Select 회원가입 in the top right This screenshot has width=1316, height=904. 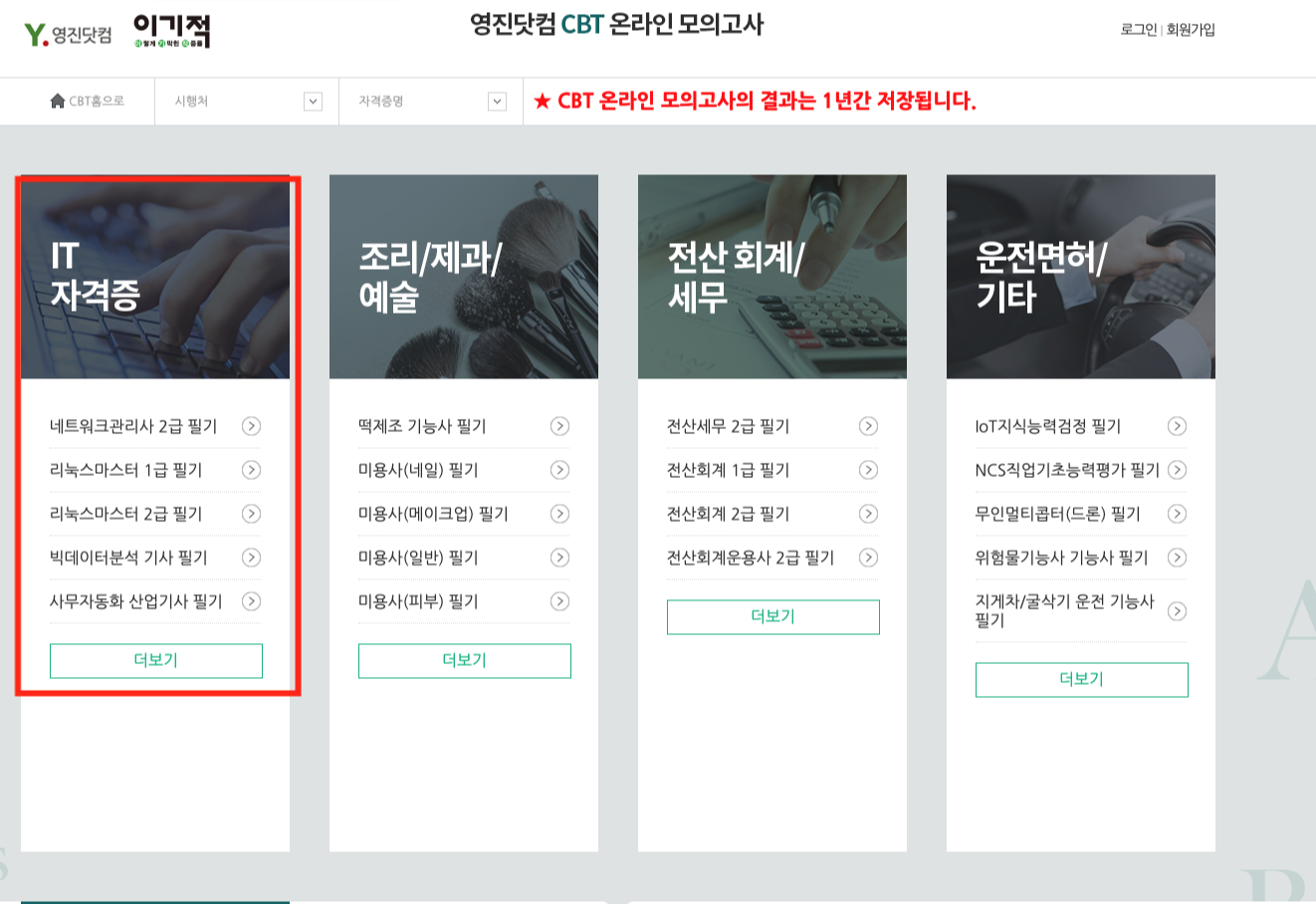pos(1191,29)
